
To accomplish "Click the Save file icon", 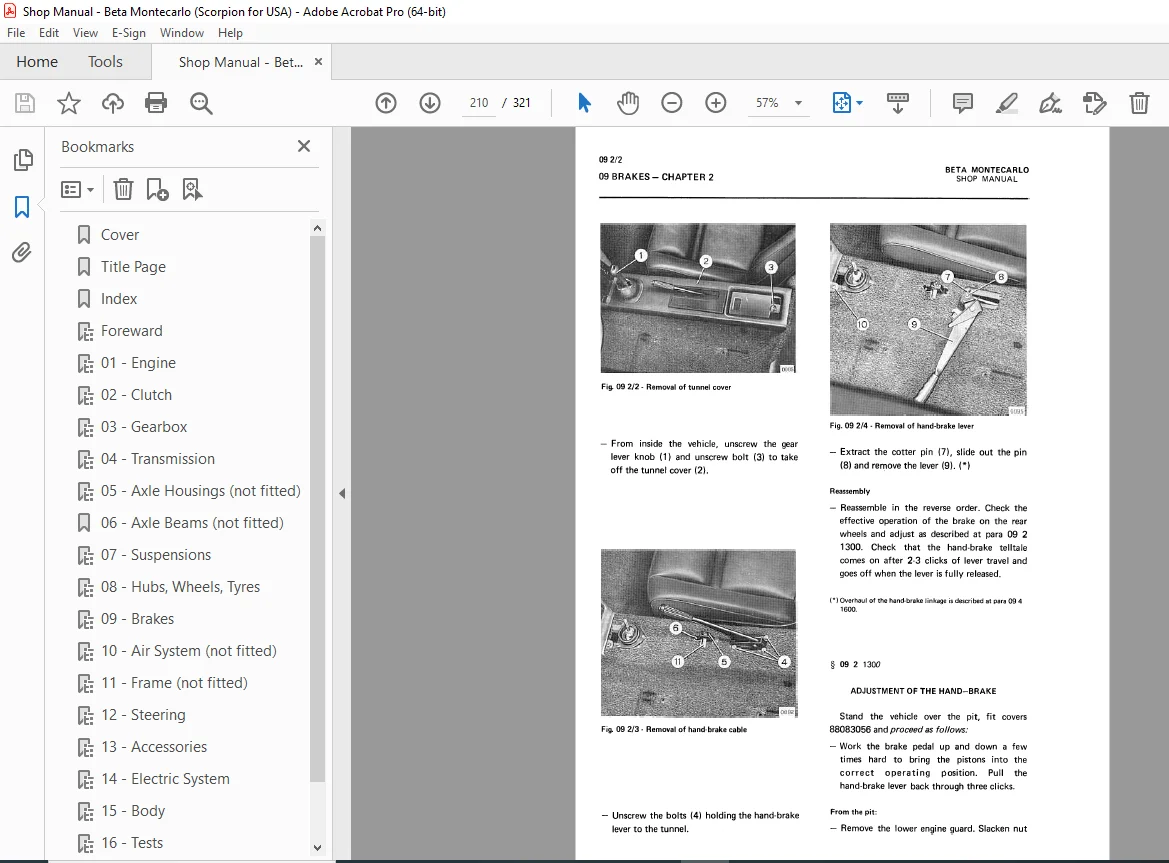I will click(x=25, y=103).
